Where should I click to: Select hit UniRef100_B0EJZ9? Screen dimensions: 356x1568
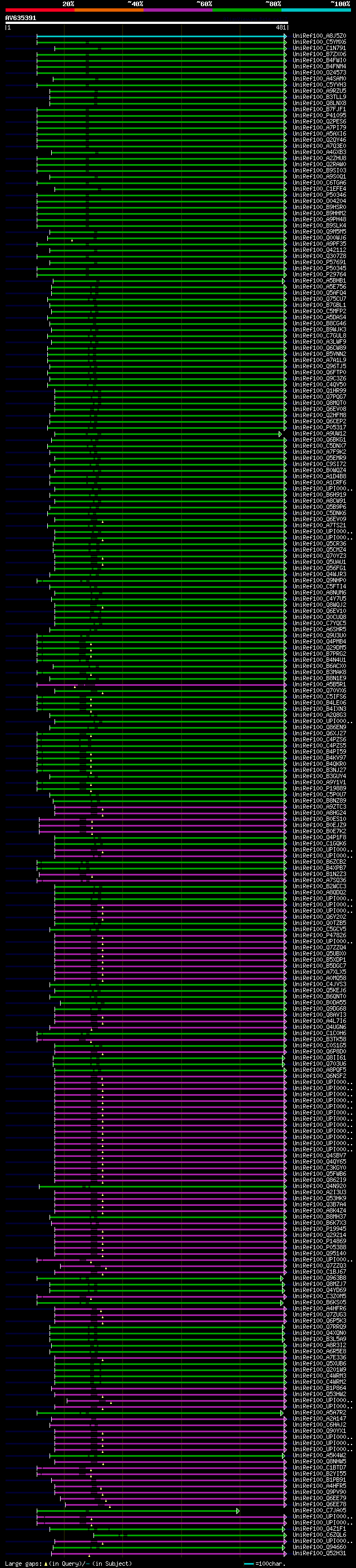coord(319,825)
